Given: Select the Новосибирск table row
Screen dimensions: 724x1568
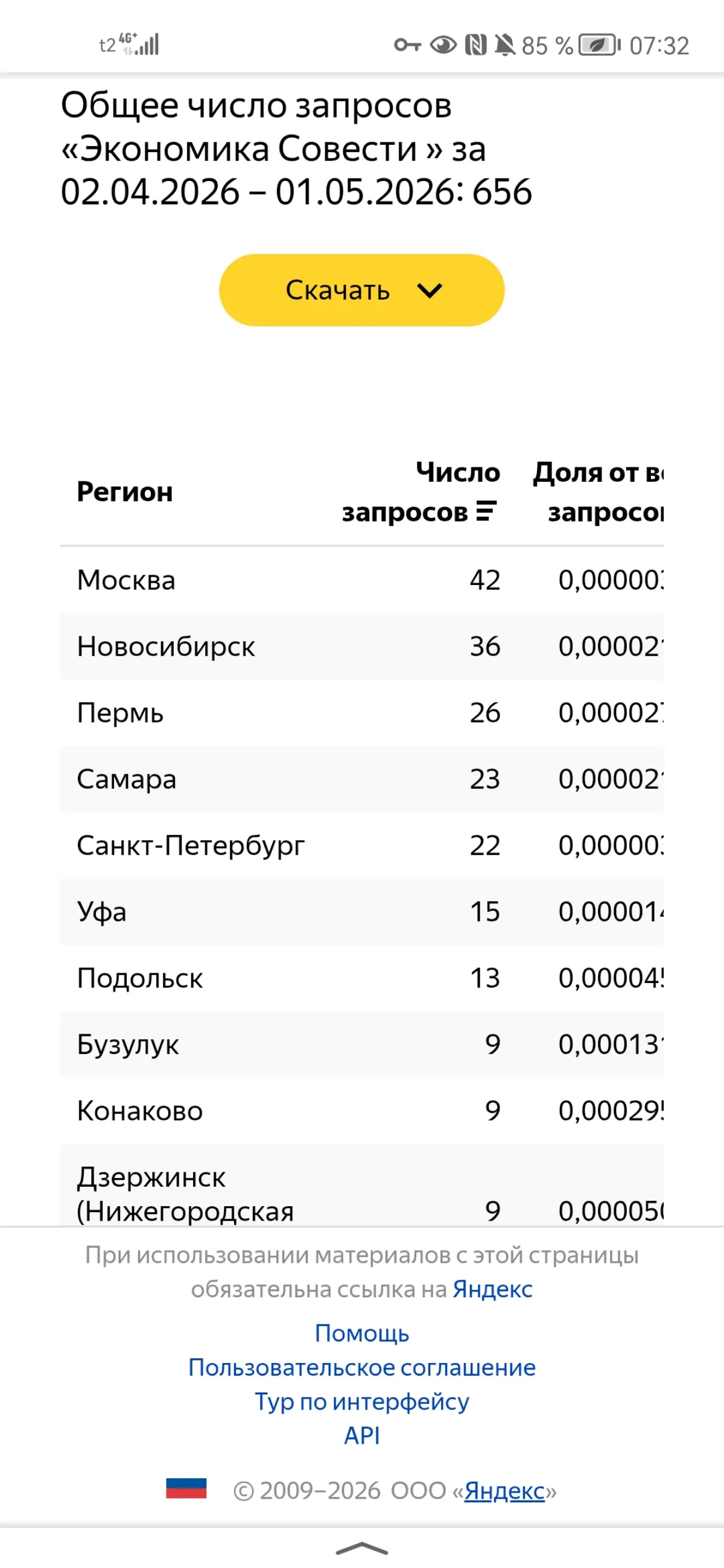Looking at the screenshot, I should pyautogui.click(x=361, y=646).
